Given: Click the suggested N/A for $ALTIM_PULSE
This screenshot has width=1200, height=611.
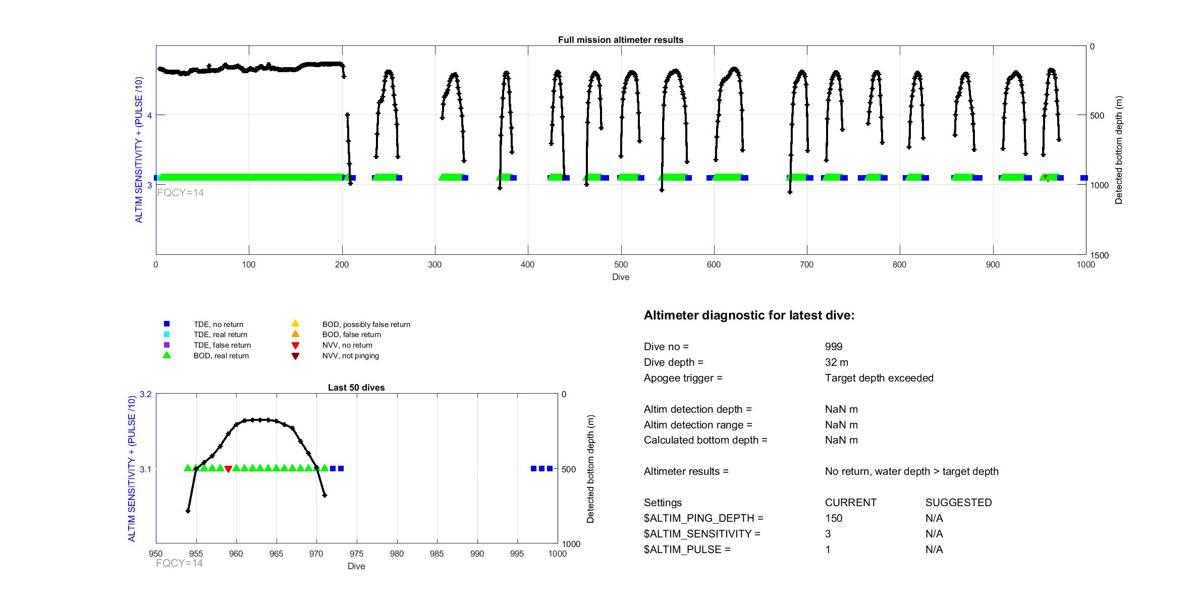Looking at the screenshot, I should (935, 550).
